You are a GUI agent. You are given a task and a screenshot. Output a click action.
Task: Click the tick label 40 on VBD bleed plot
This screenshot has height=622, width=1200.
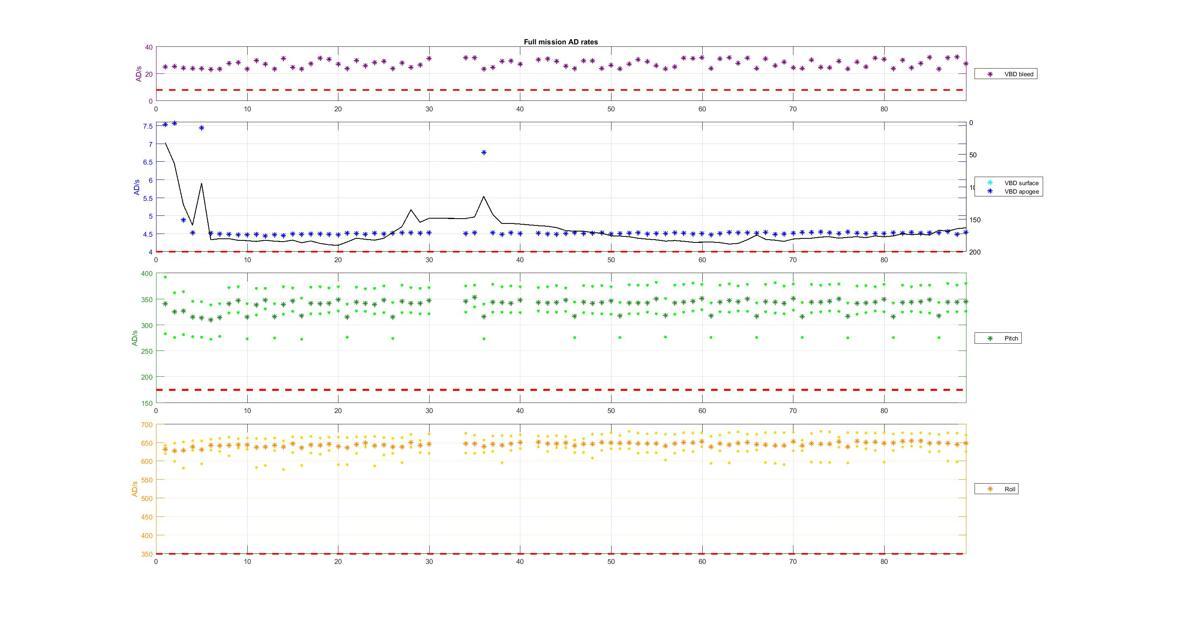point(148,48)
